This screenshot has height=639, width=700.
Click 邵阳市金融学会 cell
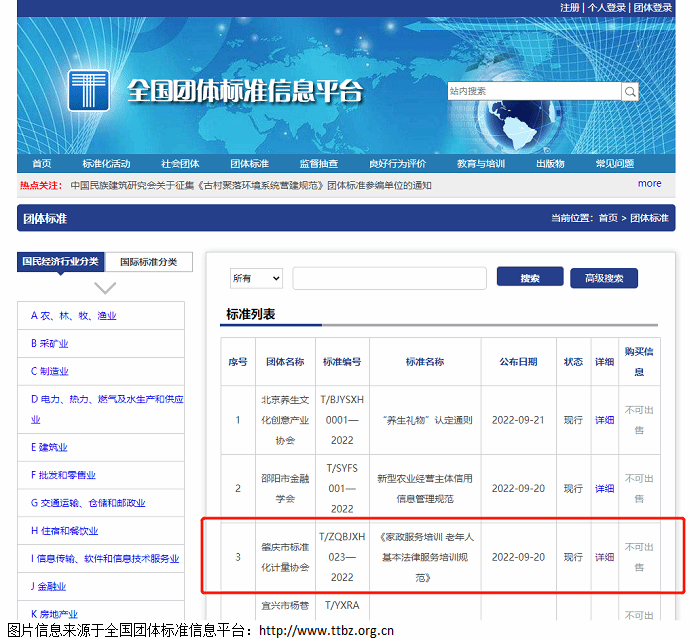coord(285,489)
